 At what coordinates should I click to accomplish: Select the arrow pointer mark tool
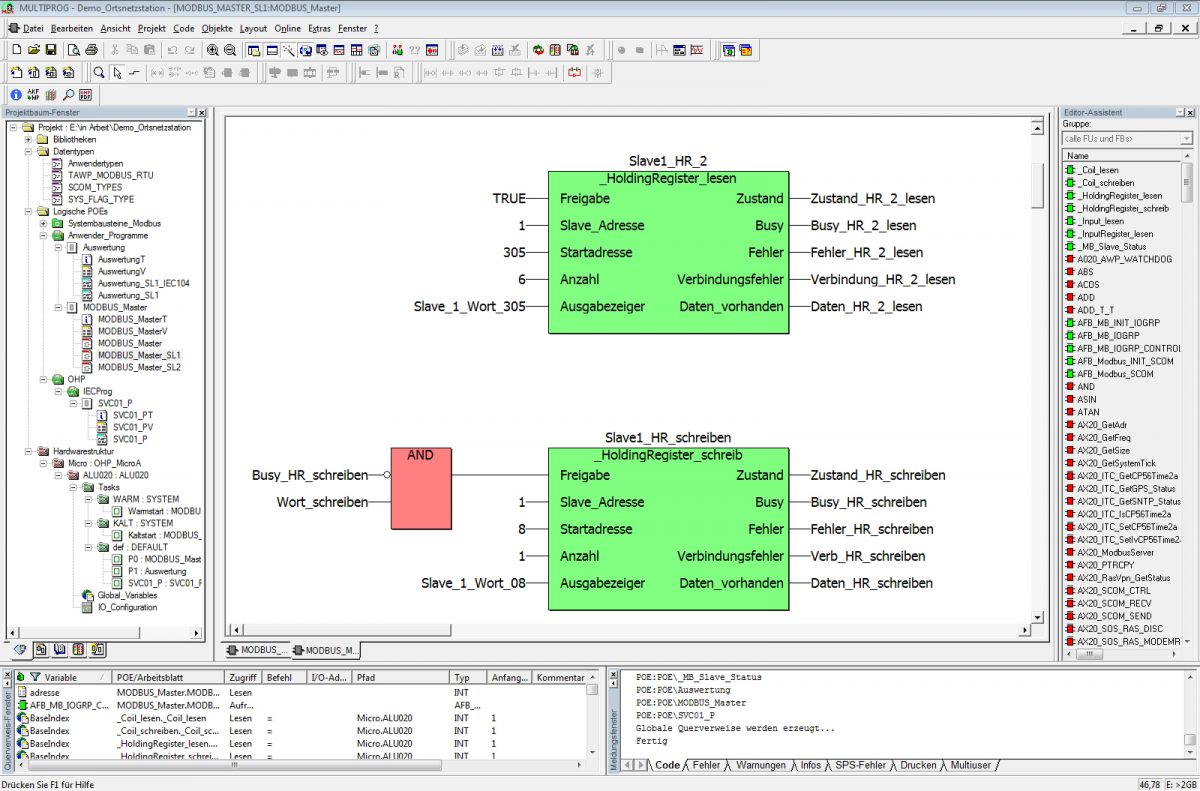tap(116, 72)
